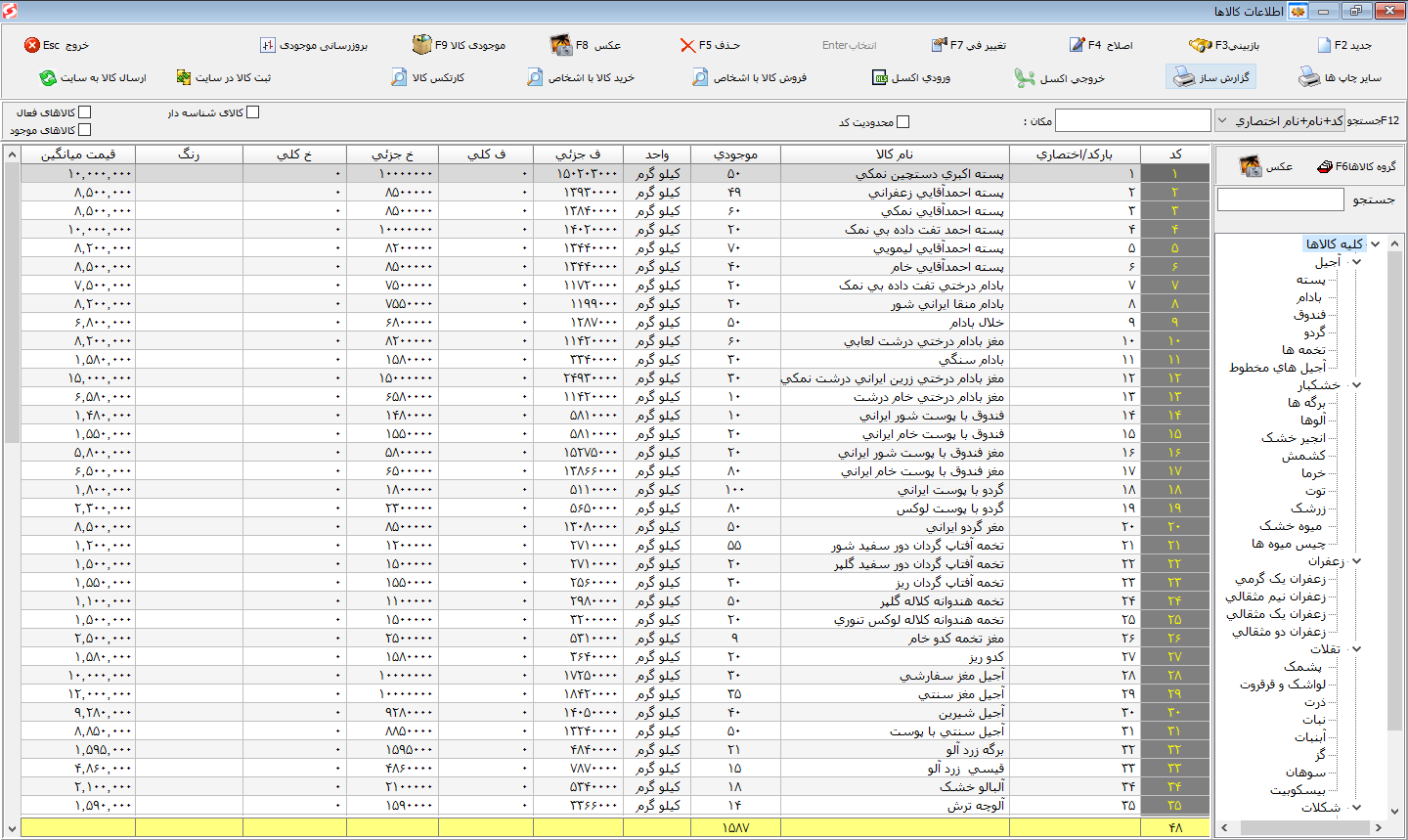Click tree scroll-down arrow
The image size is (1408, 840).
(1396, 810)
